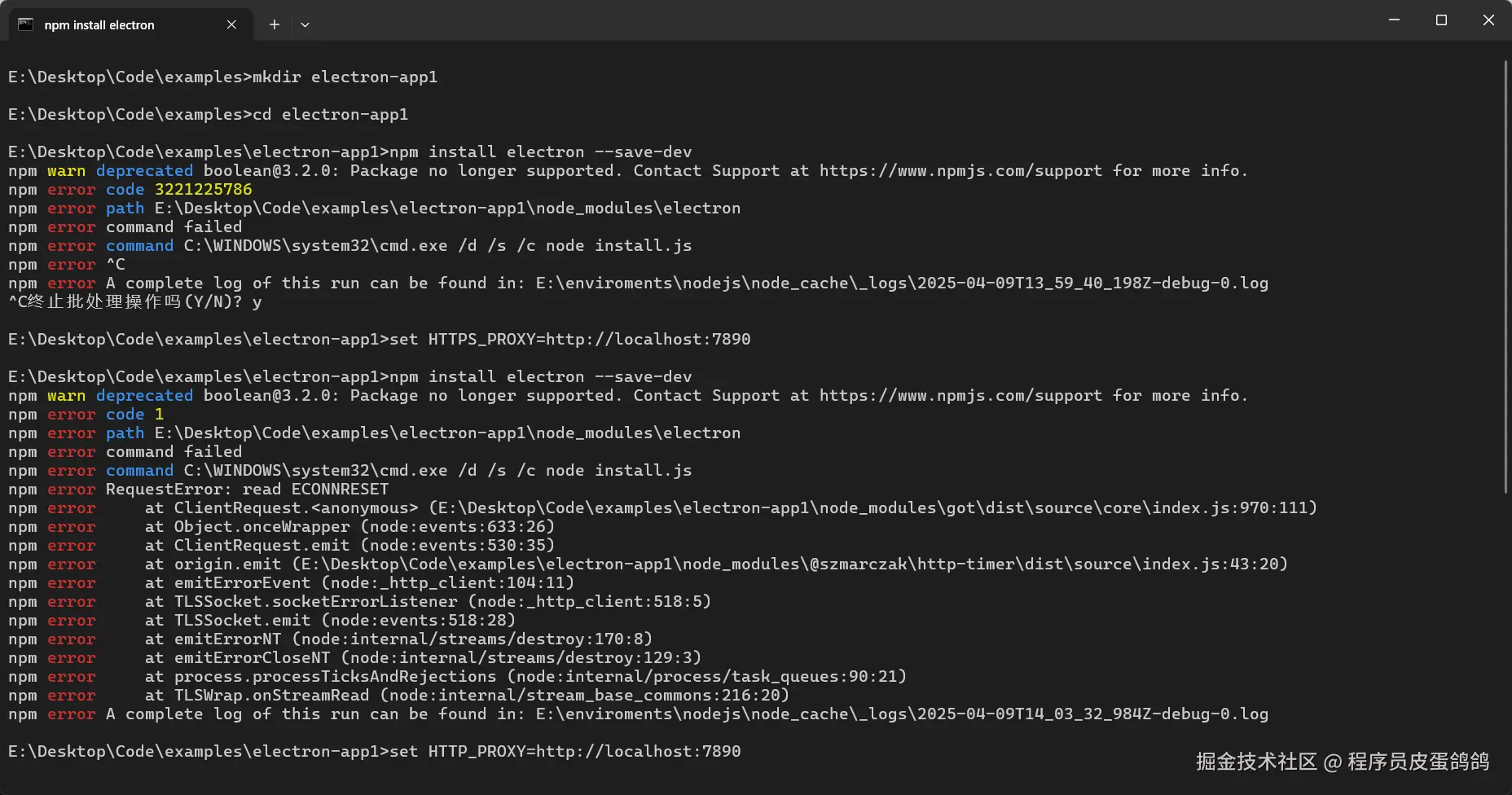Click the vertical scrollbar thumb

[x=1506, y=277]
